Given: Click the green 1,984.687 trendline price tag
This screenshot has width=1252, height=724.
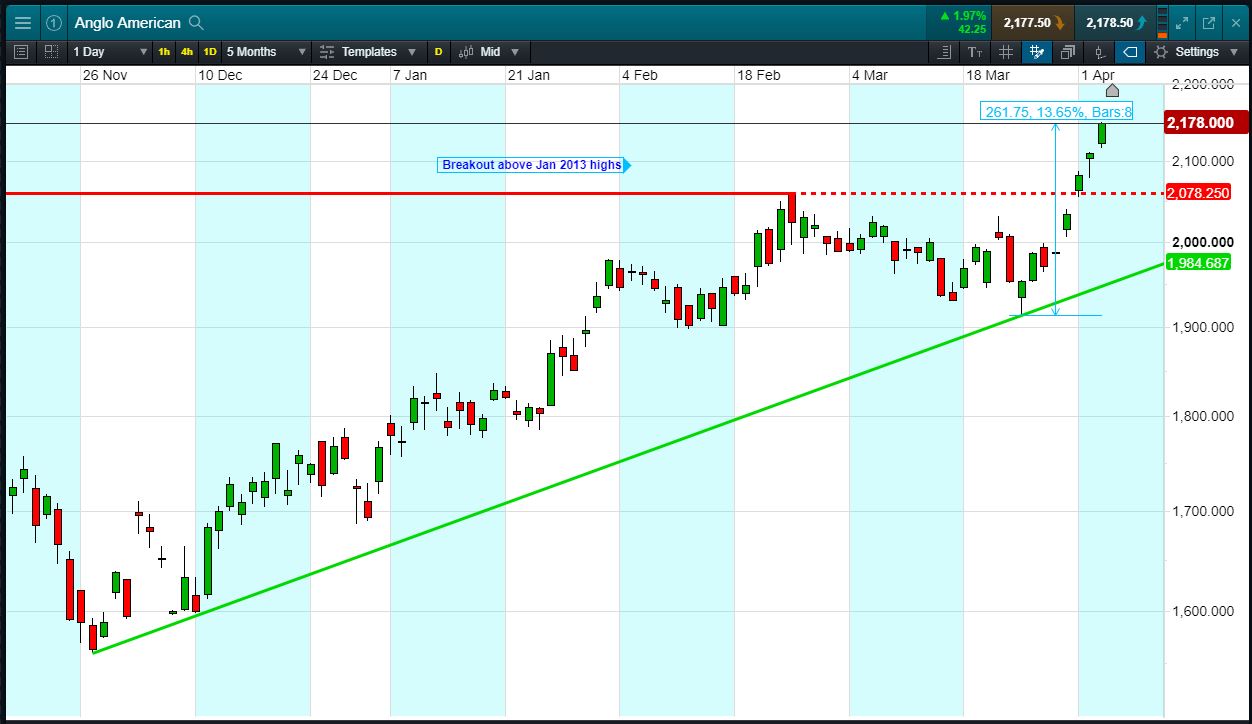Looking at the screenshot, I should pos(1198,263).
